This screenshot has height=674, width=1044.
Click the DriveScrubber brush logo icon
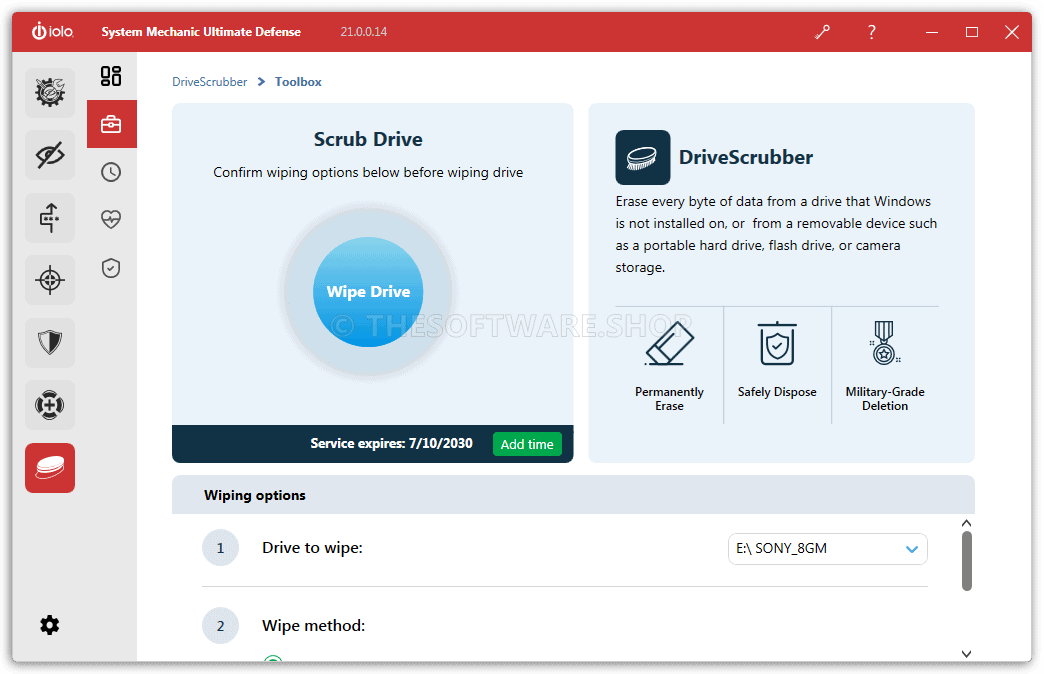(x=643, y=157)
